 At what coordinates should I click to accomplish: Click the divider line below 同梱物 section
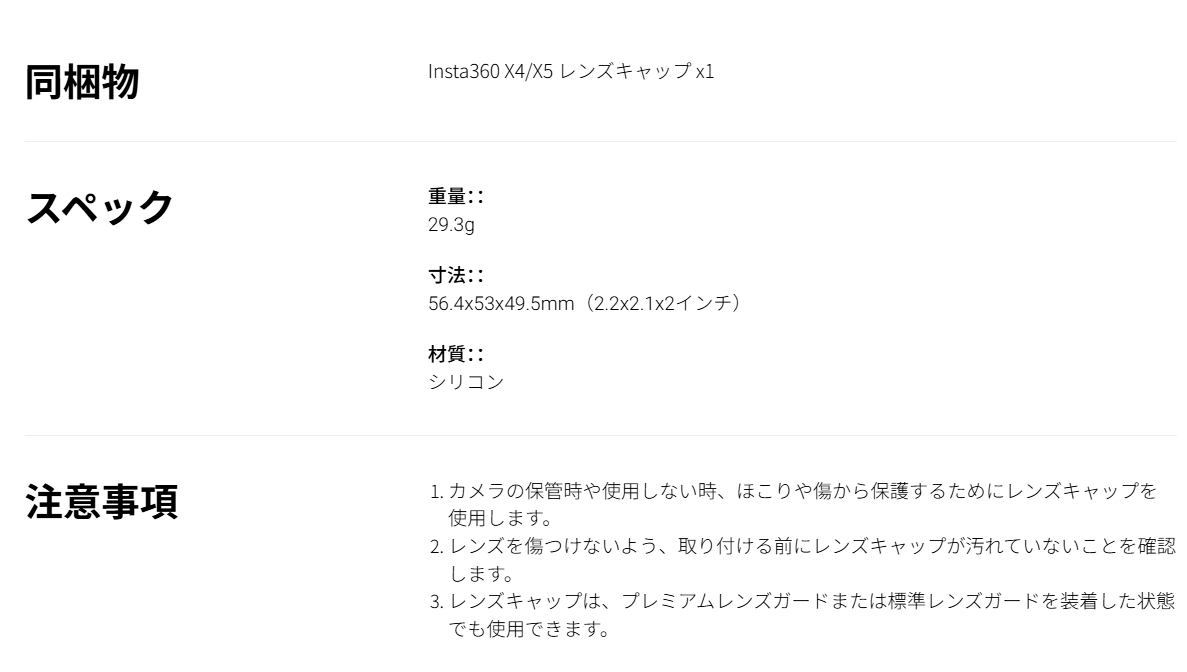pos(600,142)
